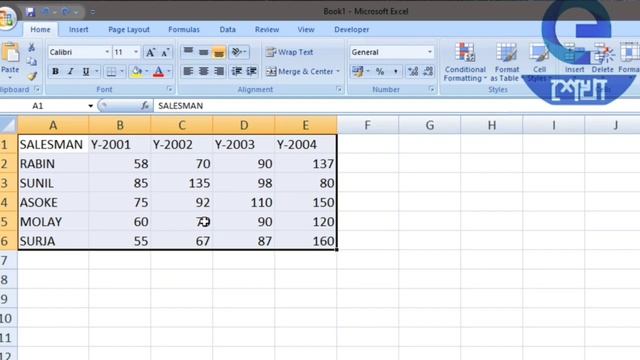
Task: Open the Formulas tab
Action: tap(184, 29)
